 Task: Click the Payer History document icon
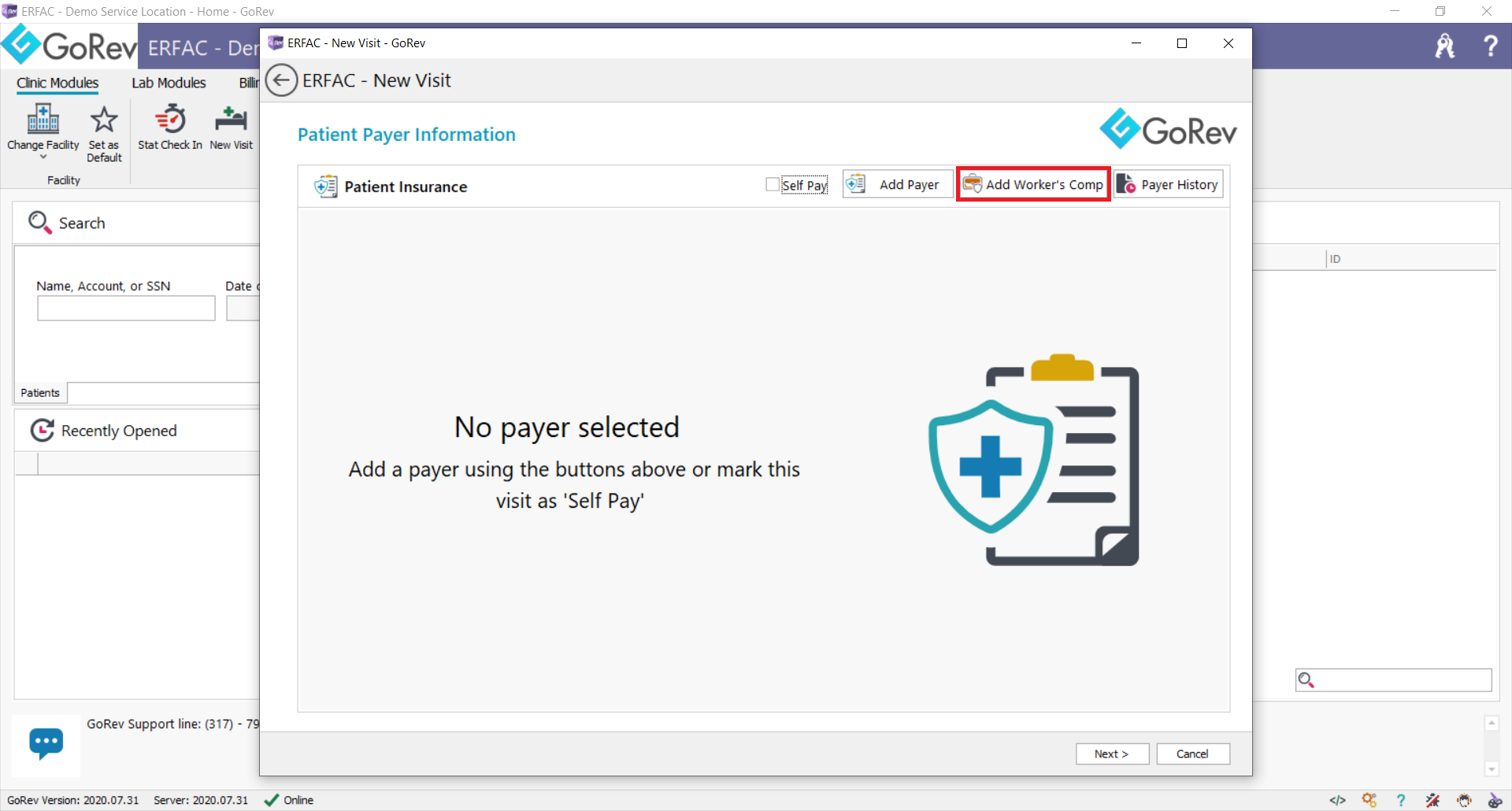point(1126,184)
